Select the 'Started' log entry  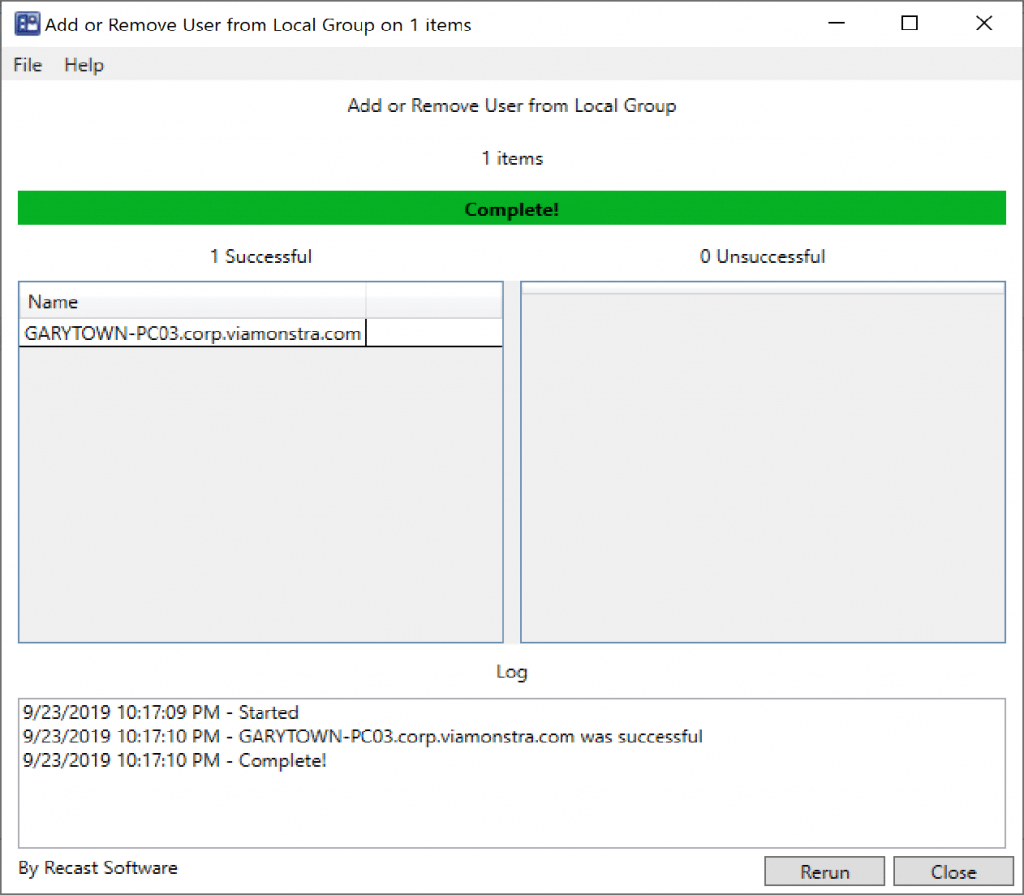point(160,713)
